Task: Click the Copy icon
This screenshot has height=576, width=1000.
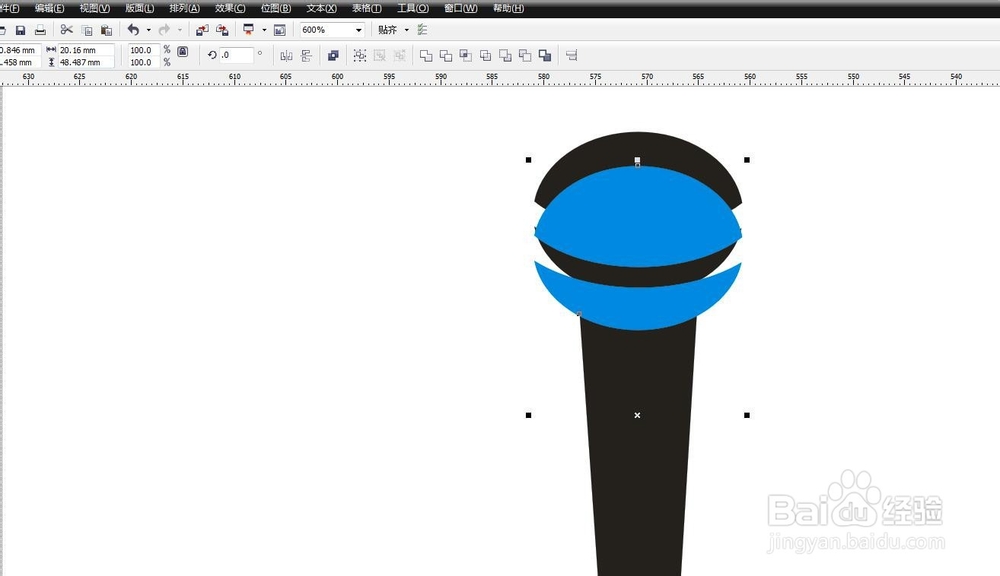Action: coord(87,30)
